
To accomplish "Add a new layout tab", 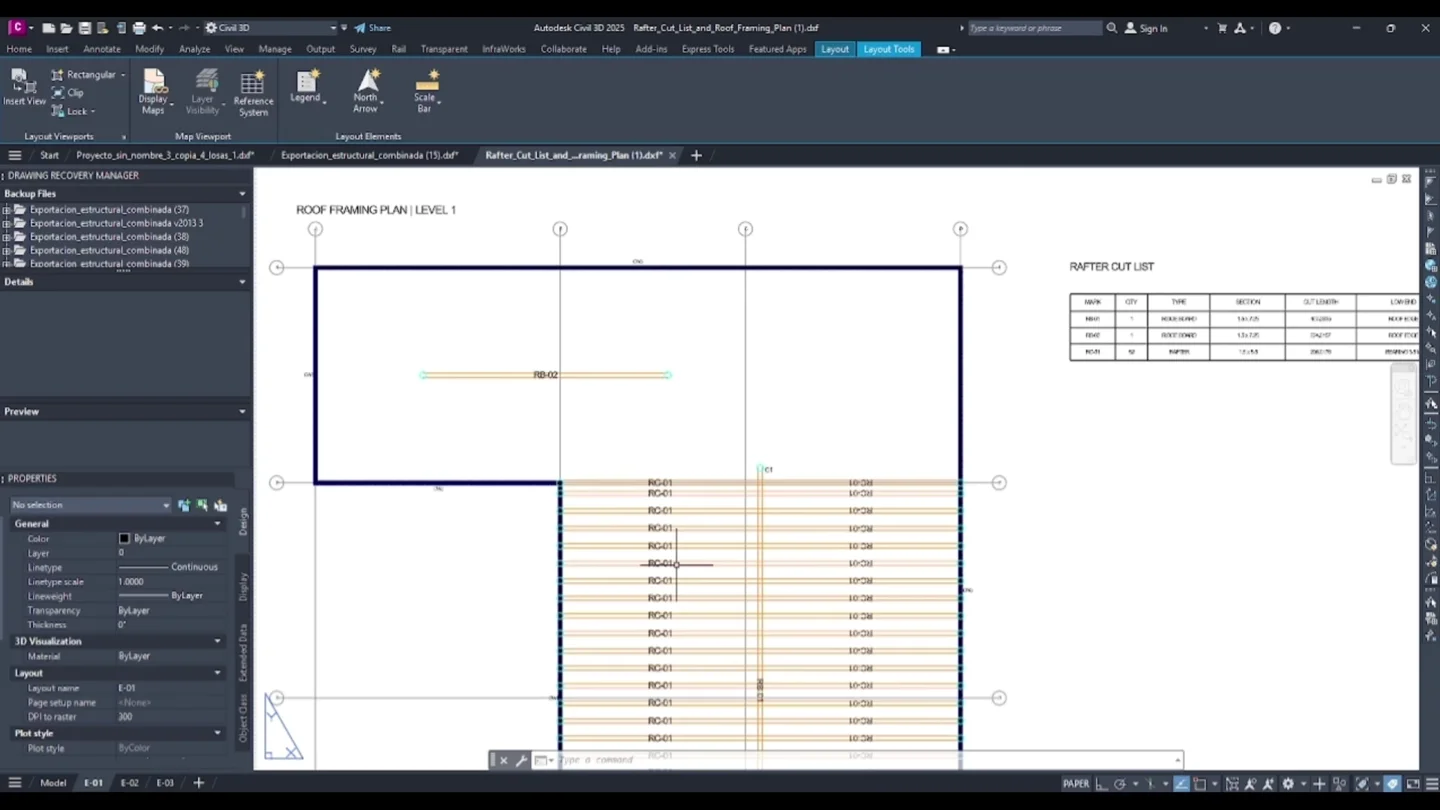I will [198, 783].
